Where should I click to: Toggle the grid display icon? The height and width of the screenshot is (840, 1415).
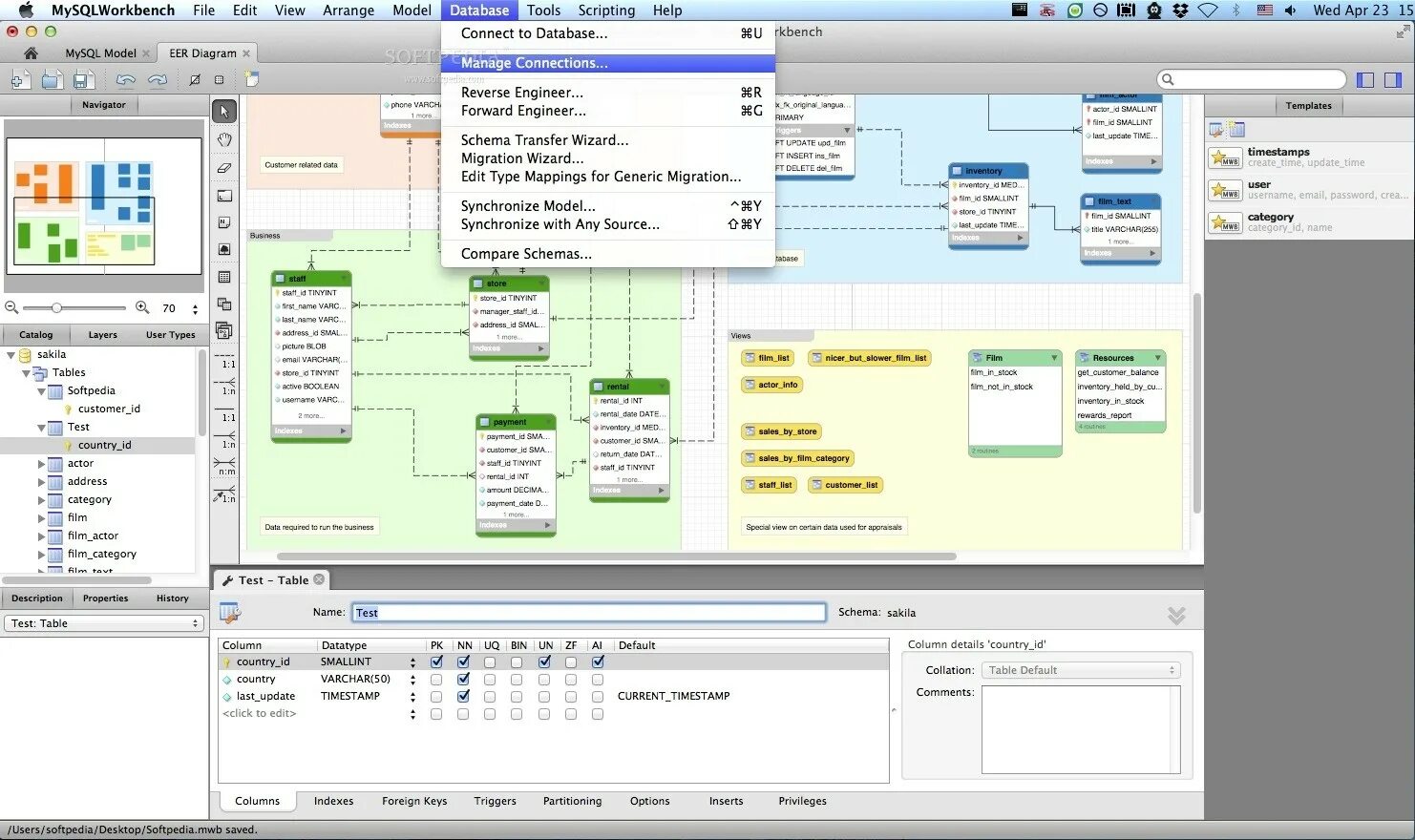pyautogui.click(x=219, y=80)
